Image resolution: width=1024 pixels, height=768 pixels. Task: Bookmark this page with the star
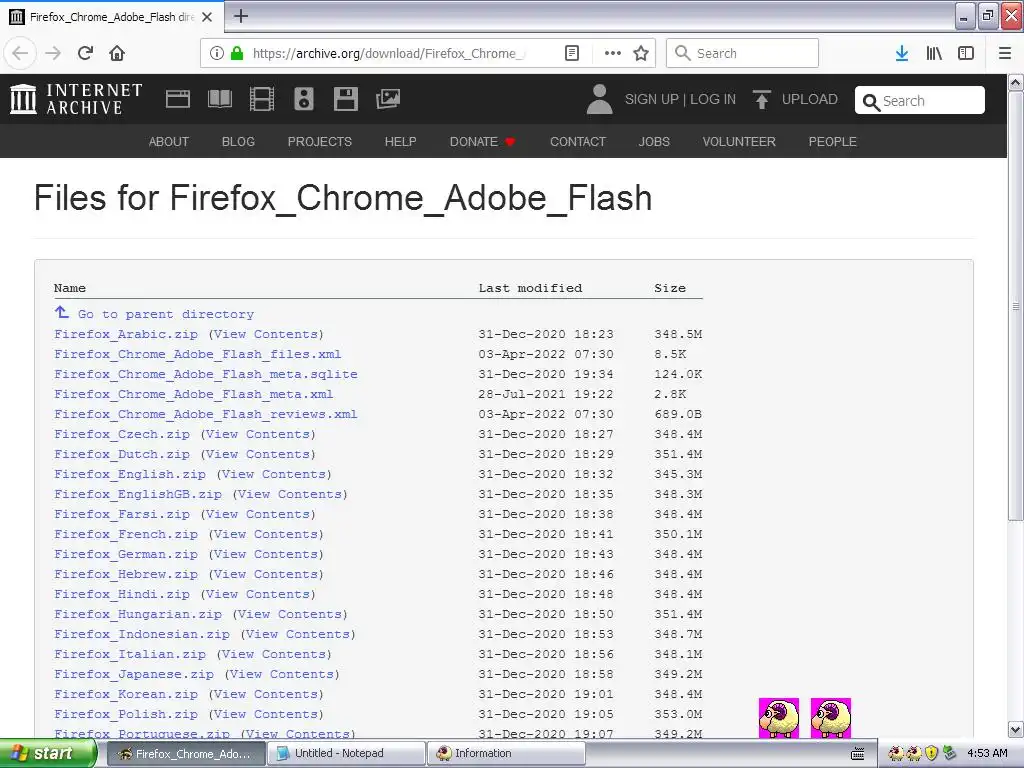641,54
